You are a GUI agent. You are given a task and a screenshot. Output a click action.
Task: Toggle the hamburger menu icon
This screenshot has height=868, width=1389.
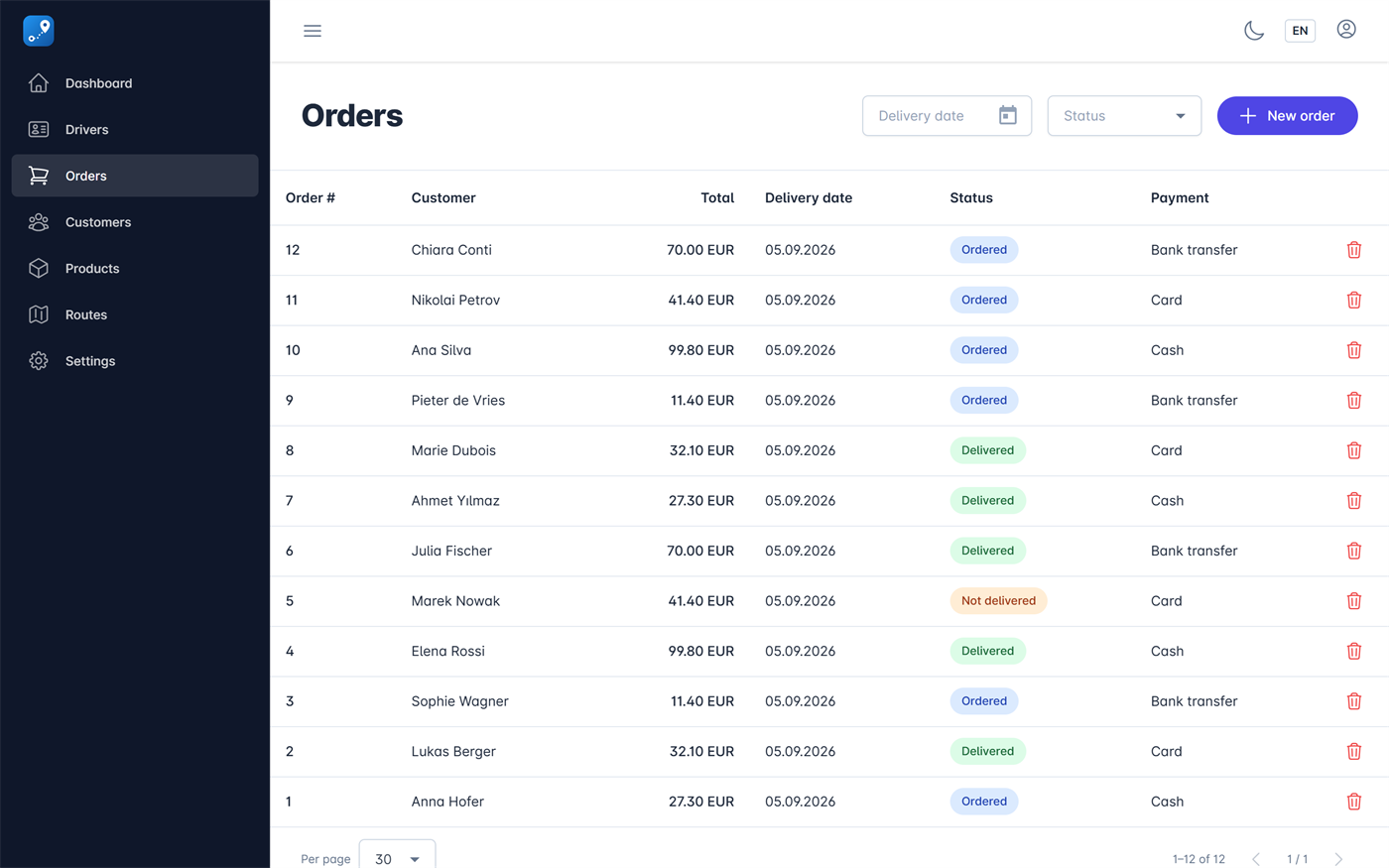313,31
